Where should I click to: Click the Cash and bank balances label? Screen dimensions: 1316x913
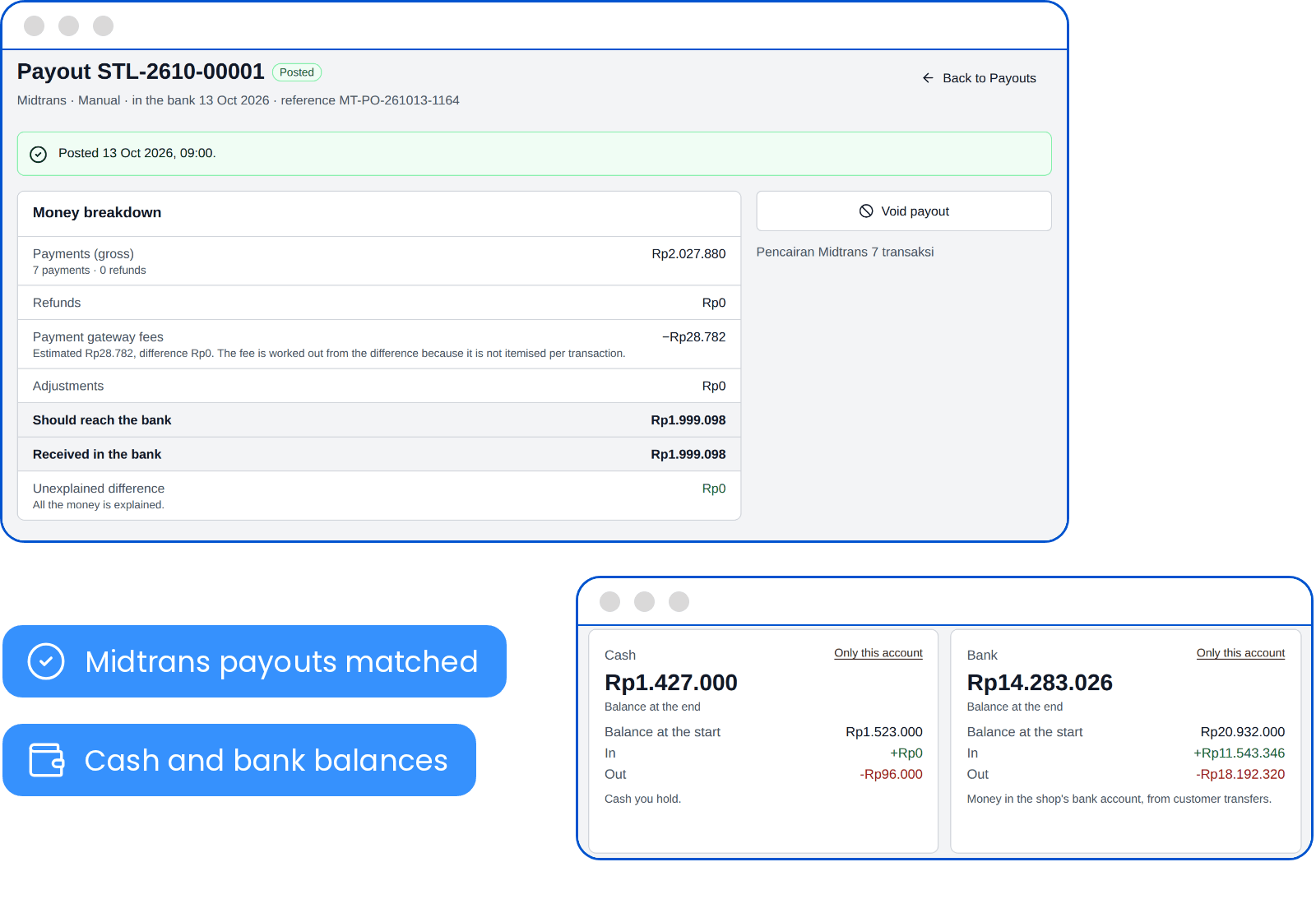266,760
